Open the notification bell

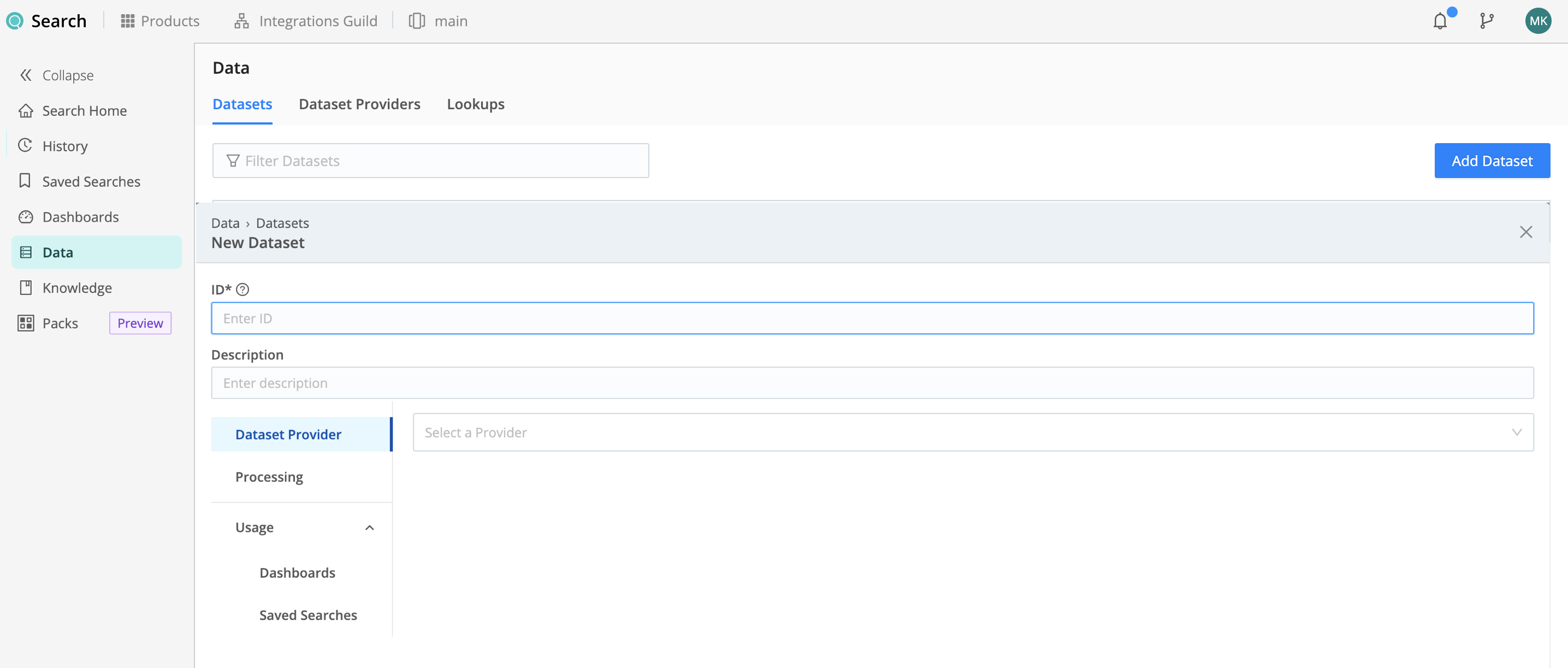click(1441, 20)
